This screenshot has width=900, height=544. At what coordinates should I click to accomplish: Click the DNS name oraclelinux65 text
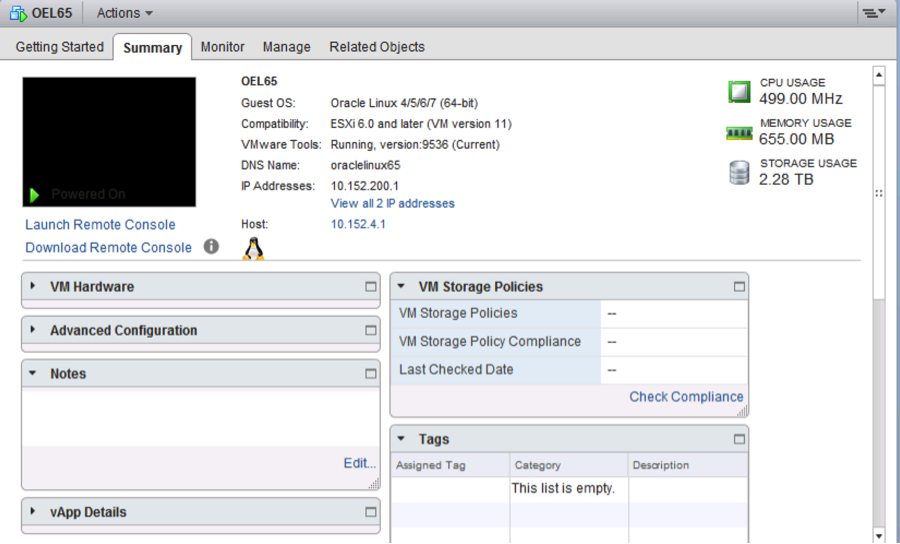tap(366, 165)
